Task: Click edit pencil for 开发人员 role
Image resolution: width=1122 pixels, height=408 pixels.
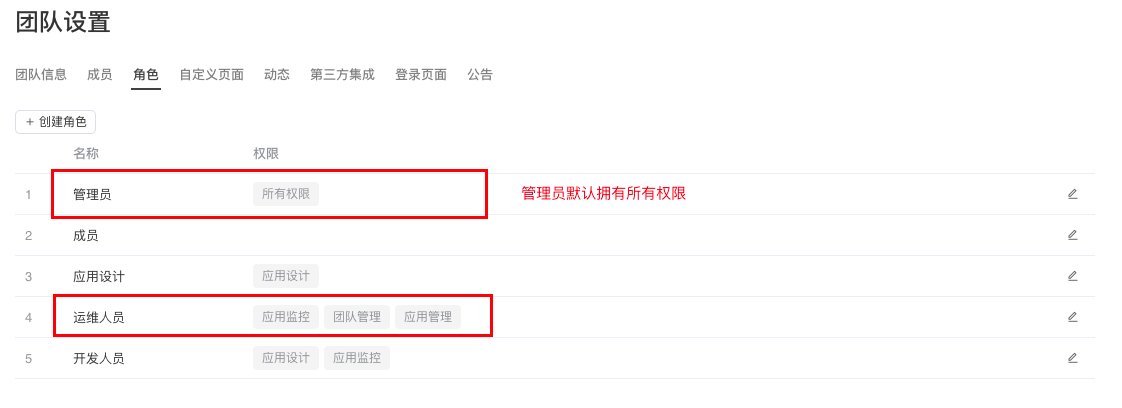Action: [x=1072, y=358]
